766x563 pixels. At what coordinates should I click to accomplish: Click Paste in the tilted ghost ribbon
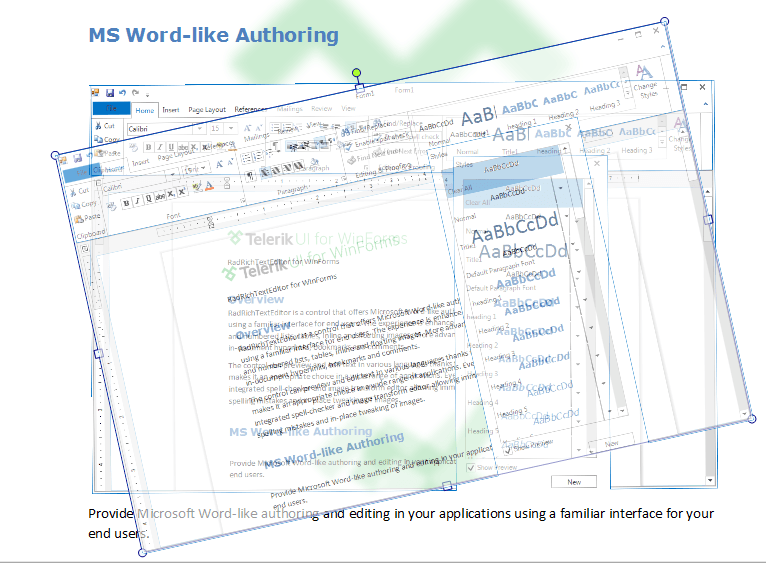coord(88,217)
